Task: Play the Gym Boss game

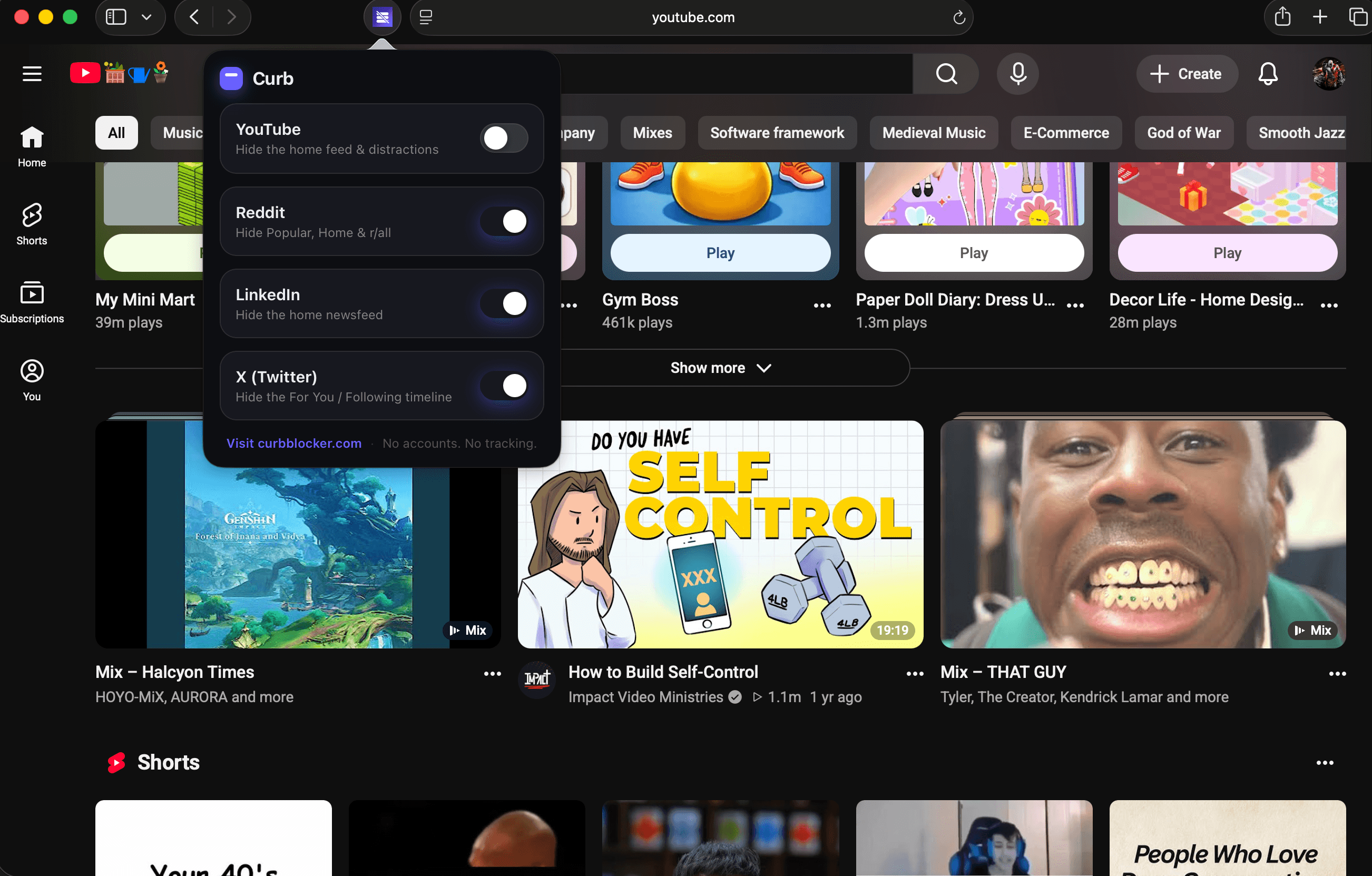Action: pyautogui.click(x=720, y=253)
